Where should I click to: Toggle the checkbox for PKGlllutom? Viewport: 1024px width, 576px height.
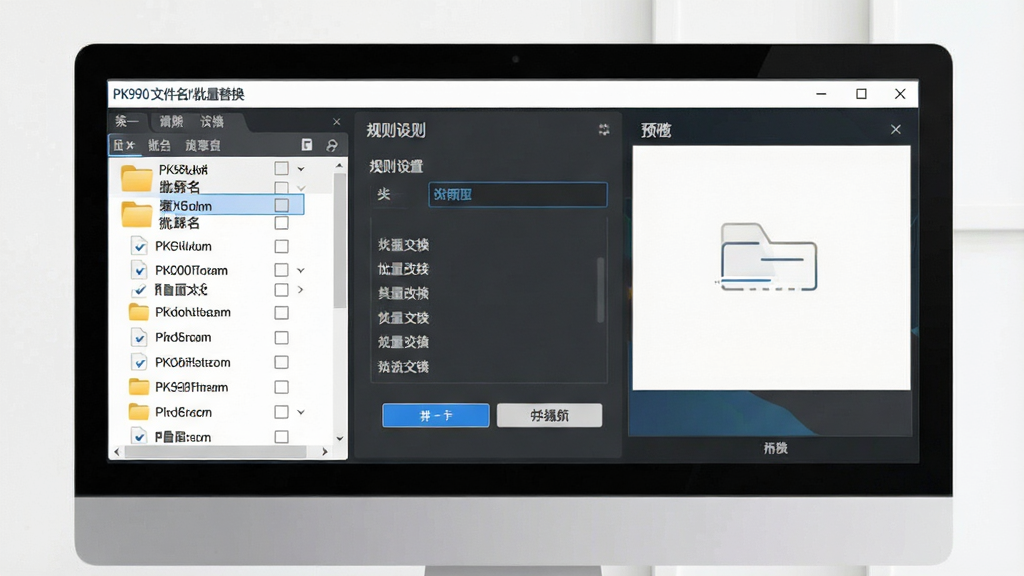click(281, 246)
